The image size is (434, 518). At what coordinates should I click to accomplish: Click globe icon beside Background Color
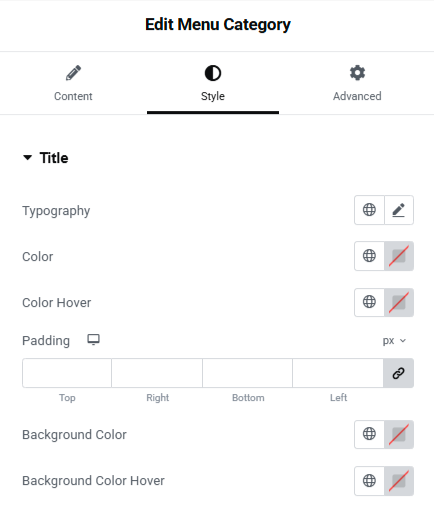click(x=369, y=434)
